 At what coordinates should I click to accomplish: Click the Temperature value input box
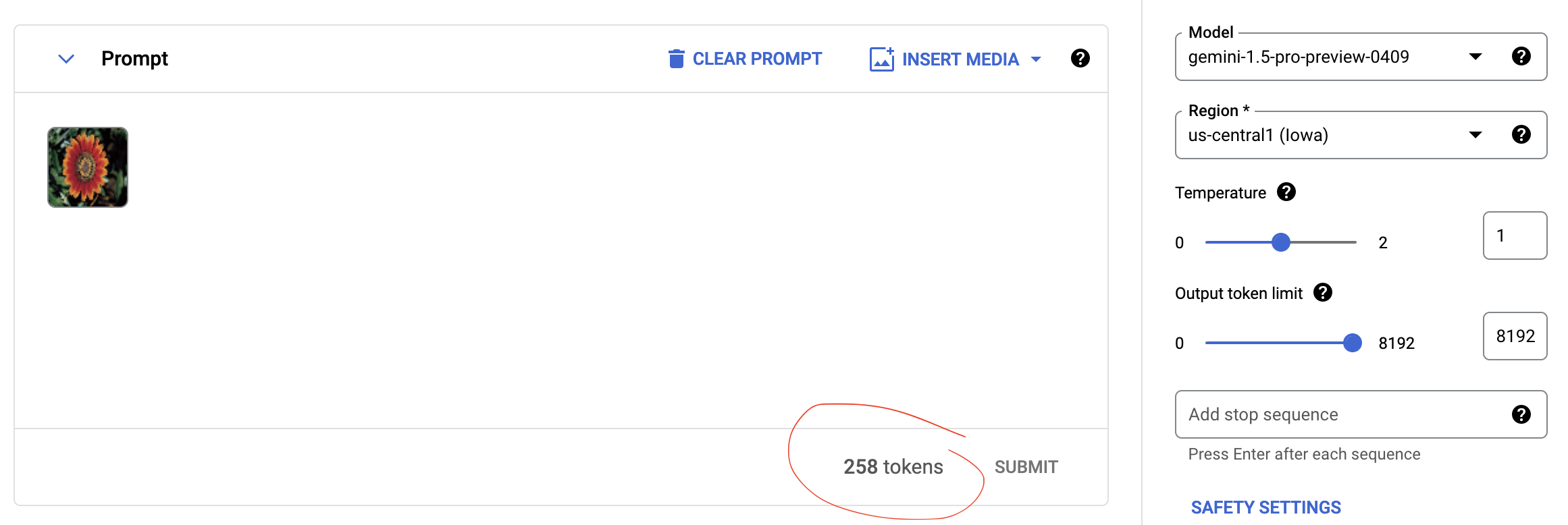(x=1515, y=236)
